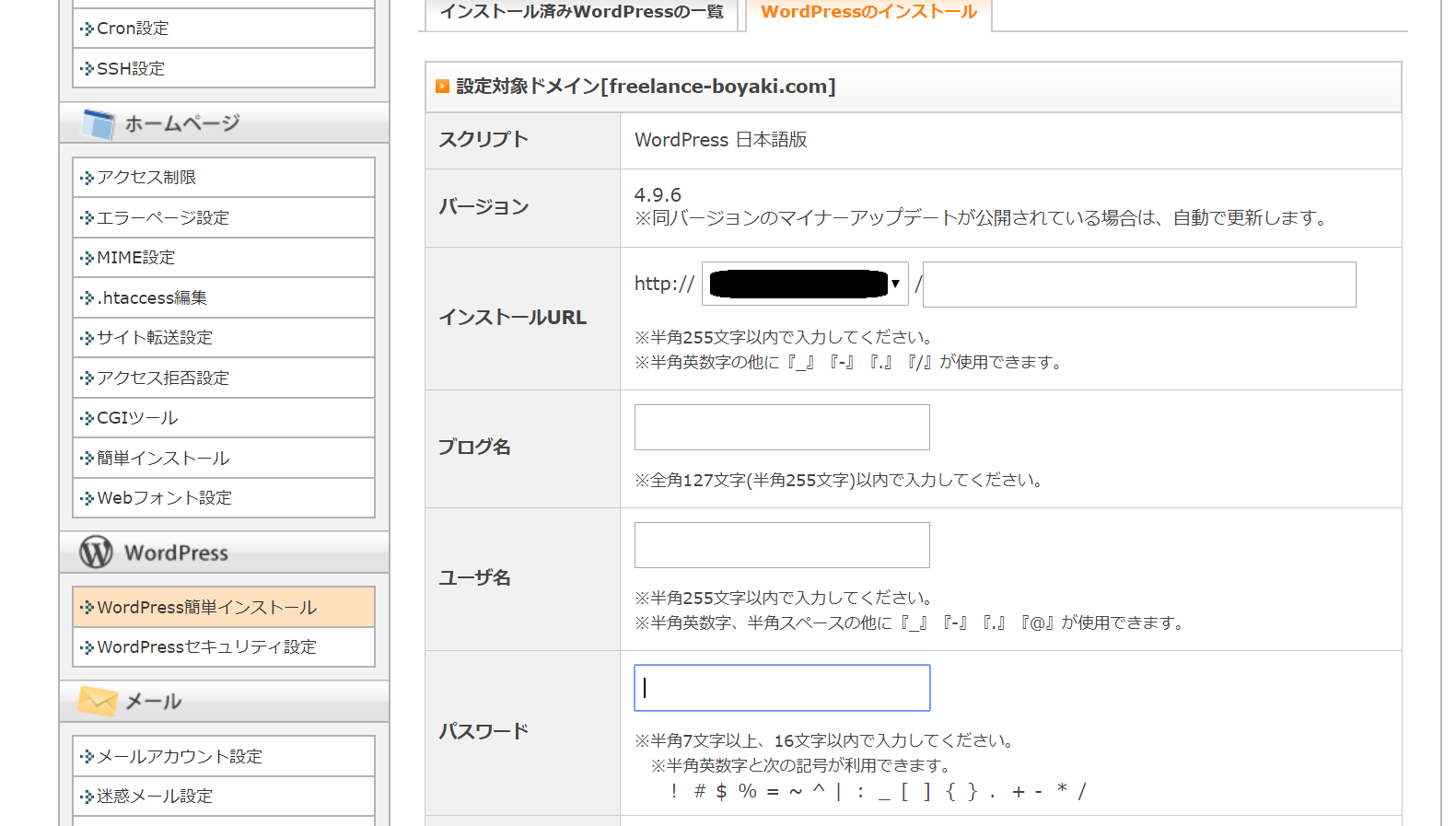The width and height of the screenshot is (1456, 826).
Task: Click the arrow bullet beside サイト転送設定
Action: click(87, 338)
